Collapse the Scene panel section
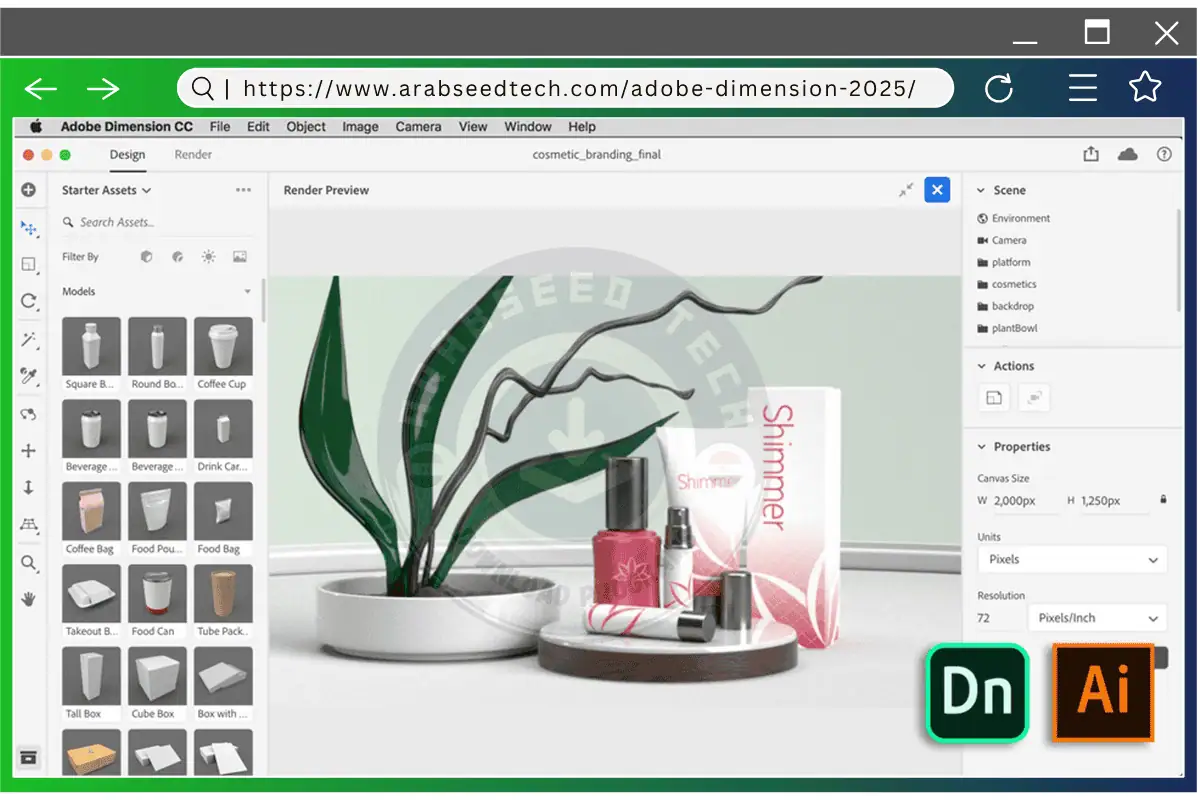This screenshot has height=800, width=1200. [981, 190]
